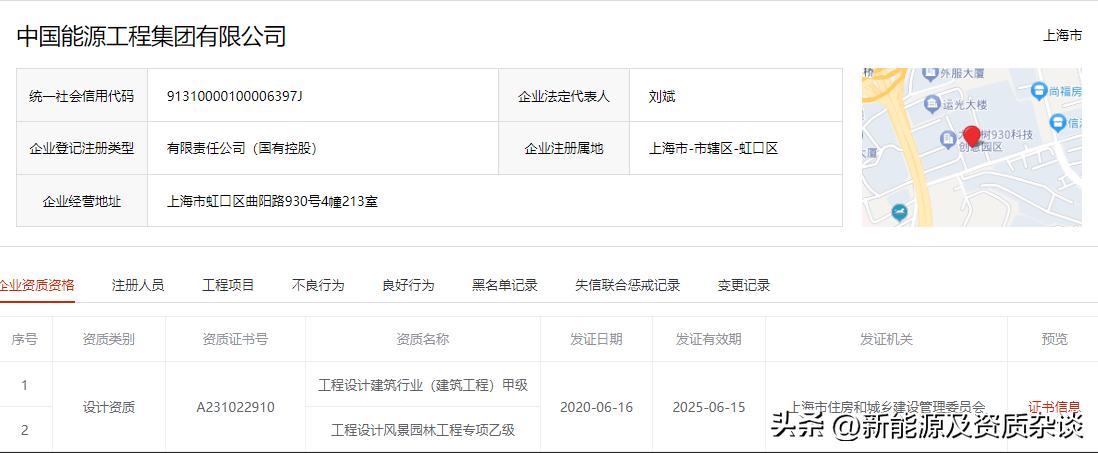This screenshot has width=1098, height=453.
Task: Click the 尚福房 map marker icon
Action: point(1038,90)
